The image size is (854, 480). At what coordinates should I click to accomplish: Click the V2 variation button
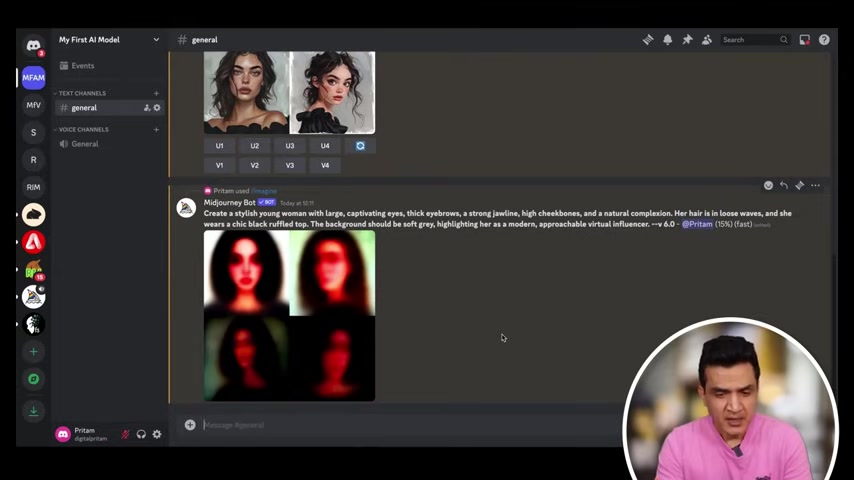pos(254,166)
